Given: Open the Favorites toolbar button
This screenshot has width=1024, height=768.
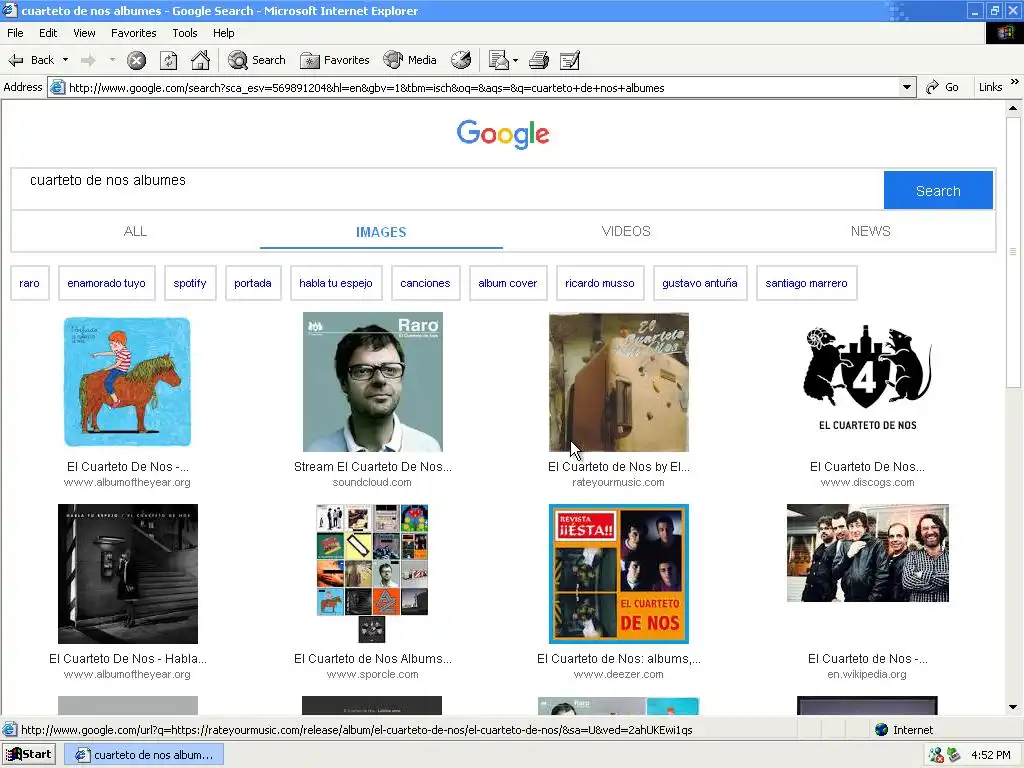Looking at the screenshot, I should [x=335, y=60].
